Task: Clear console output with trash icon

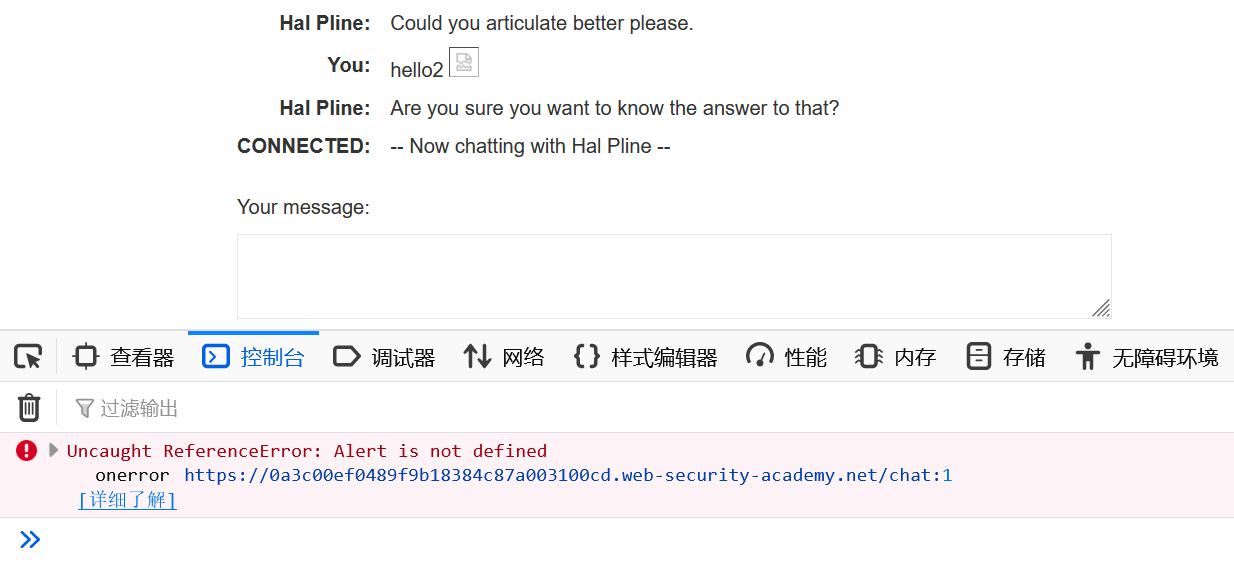Action: (29, 408)
